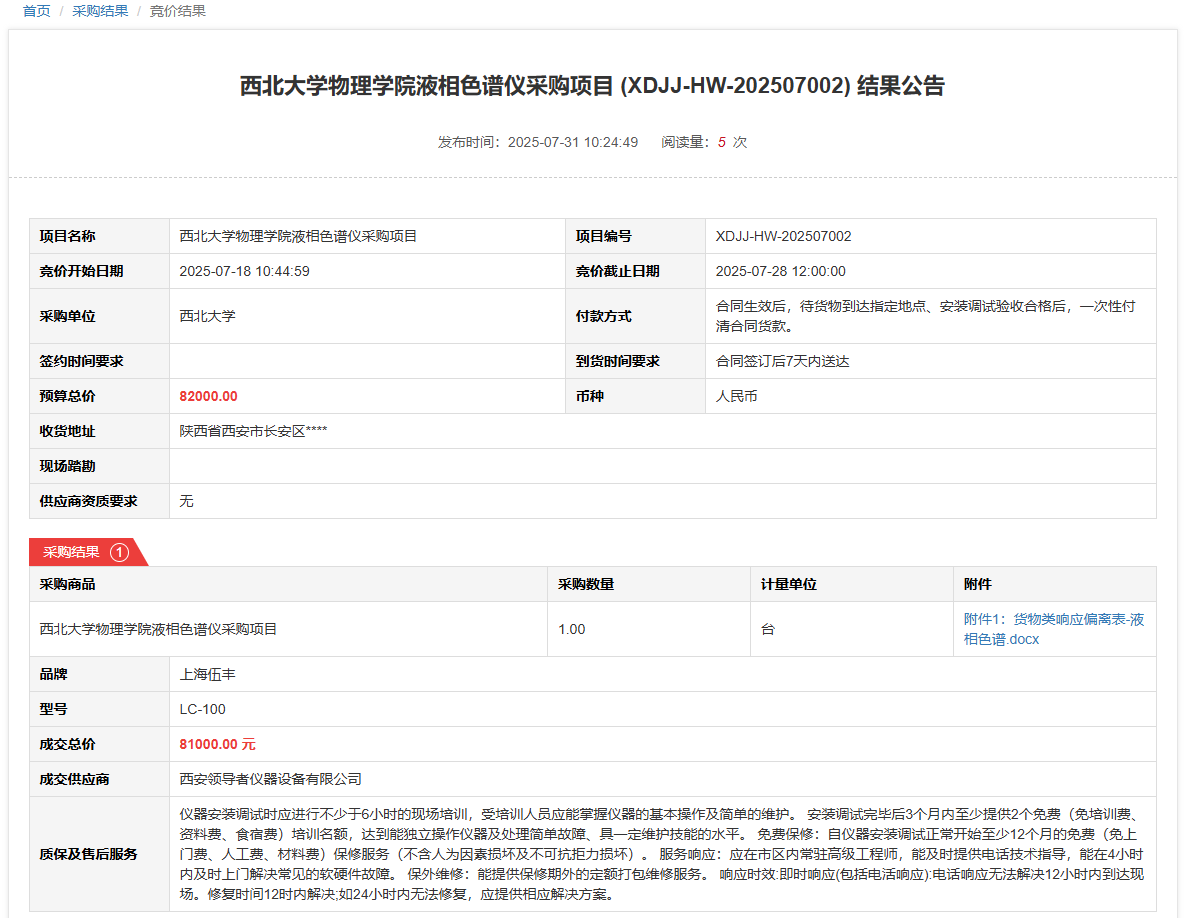Click the red read count number 5
Viewport: 1189px width, 918px height.
click(721, 142)
